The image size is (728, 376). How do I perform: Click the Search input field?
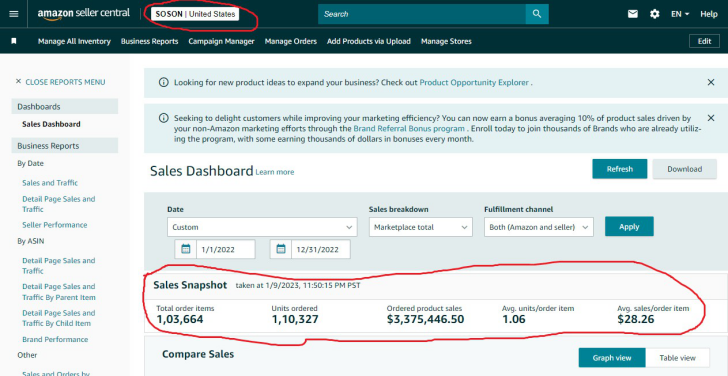click(422, 14)
